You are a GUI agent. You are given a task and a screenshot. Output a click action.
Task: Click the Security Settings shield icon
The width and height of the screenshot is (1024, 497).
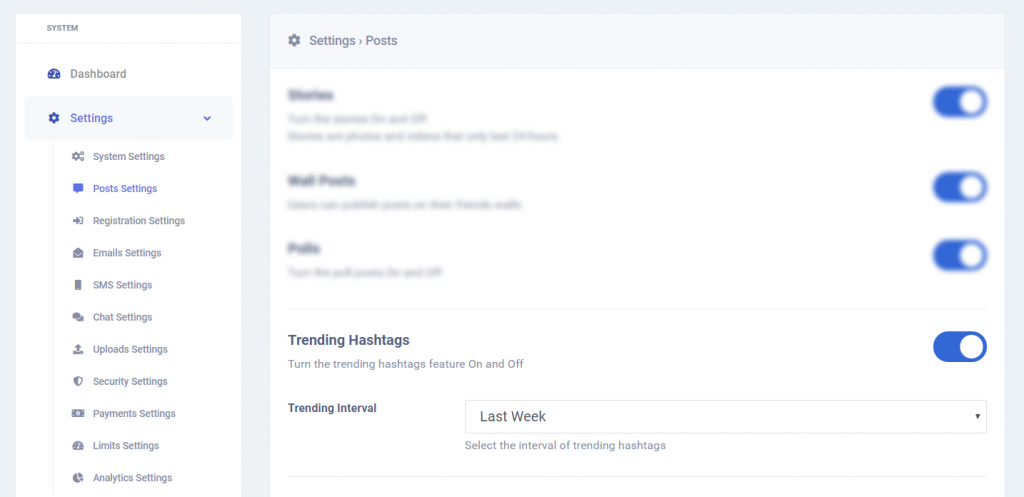78,381
